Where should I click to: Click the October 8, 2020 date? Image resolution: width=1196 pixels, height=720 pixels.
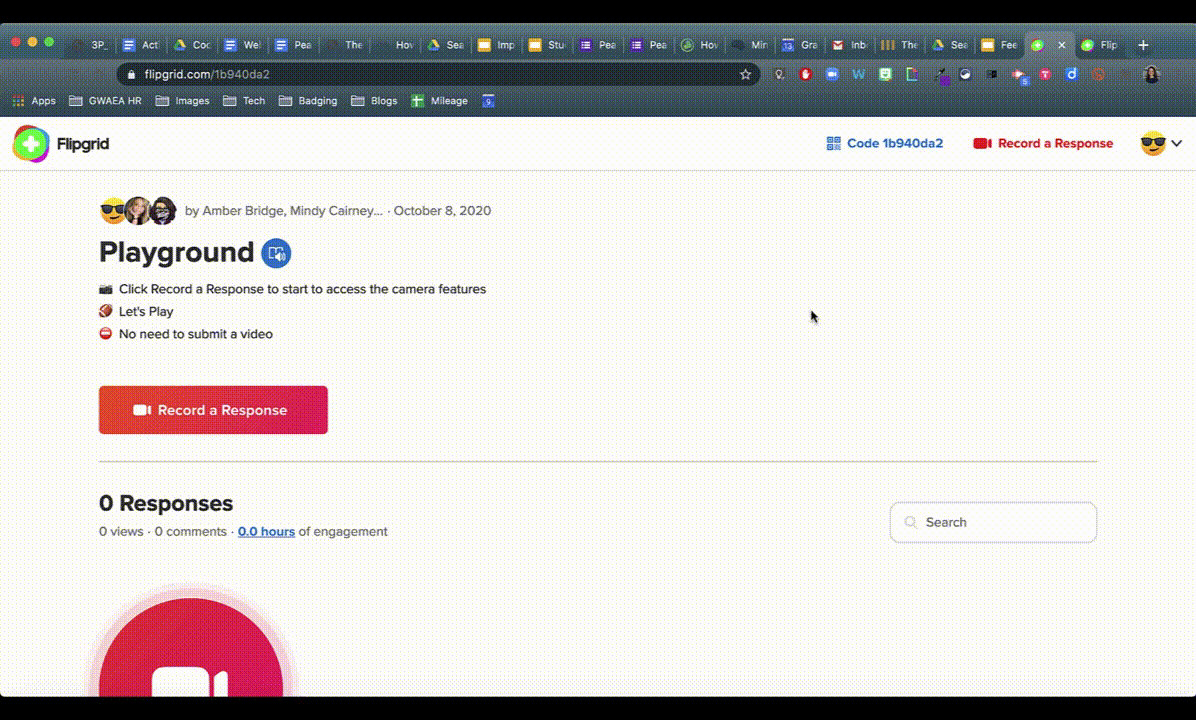(442, 211)
